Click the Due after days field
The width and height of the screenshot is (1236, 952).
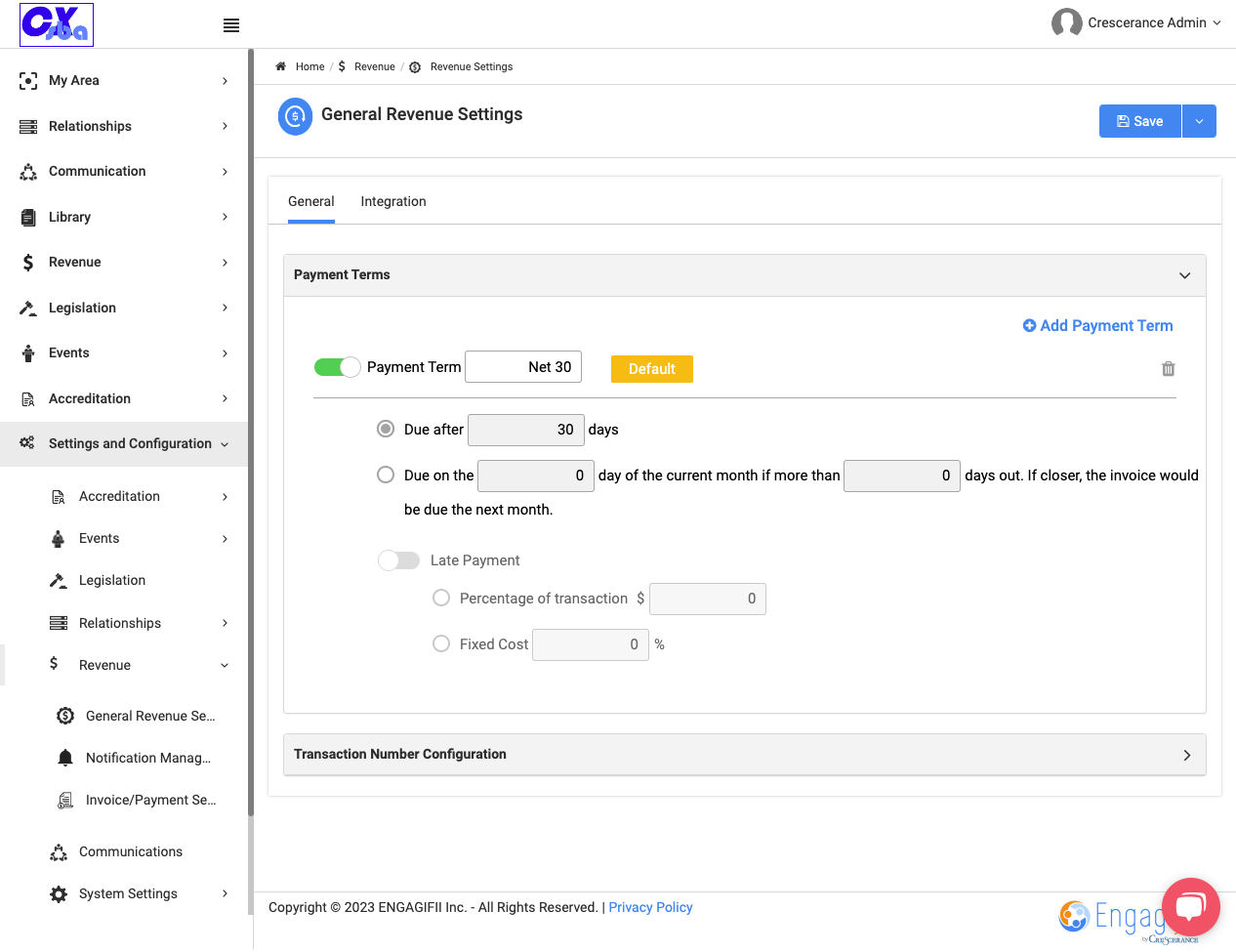coord(526,430)
